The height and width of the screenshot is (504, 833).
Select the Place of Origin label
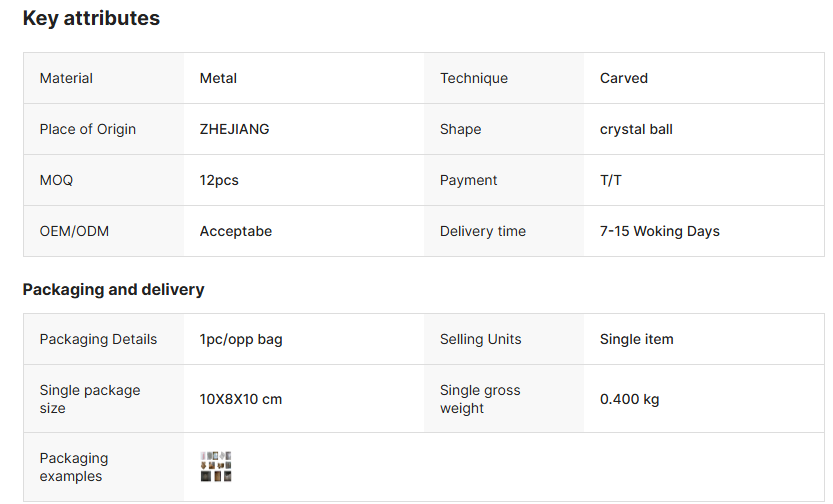88,129
